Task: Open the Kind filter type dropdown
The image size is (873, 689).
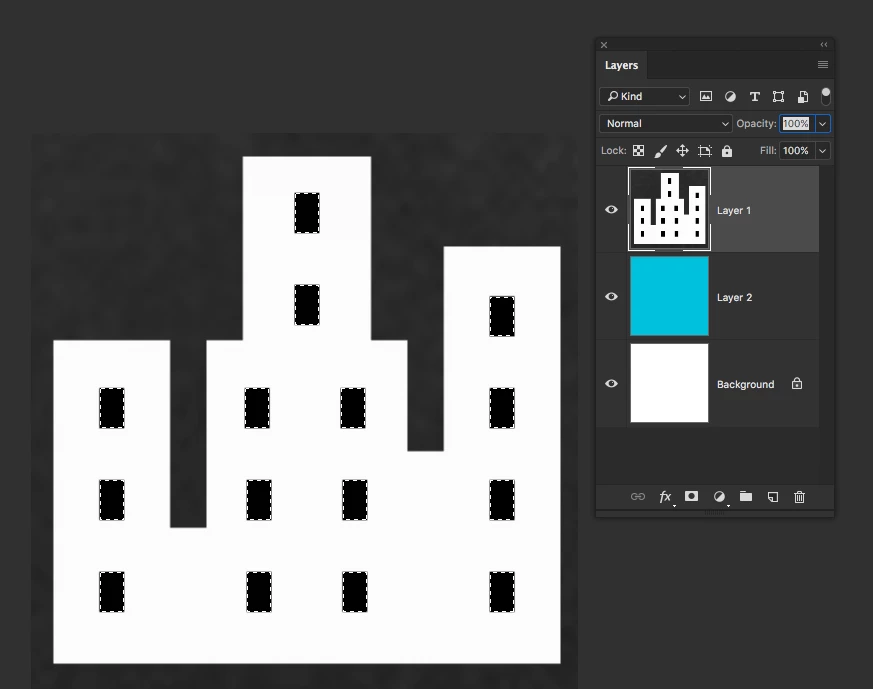Action: 644,96
